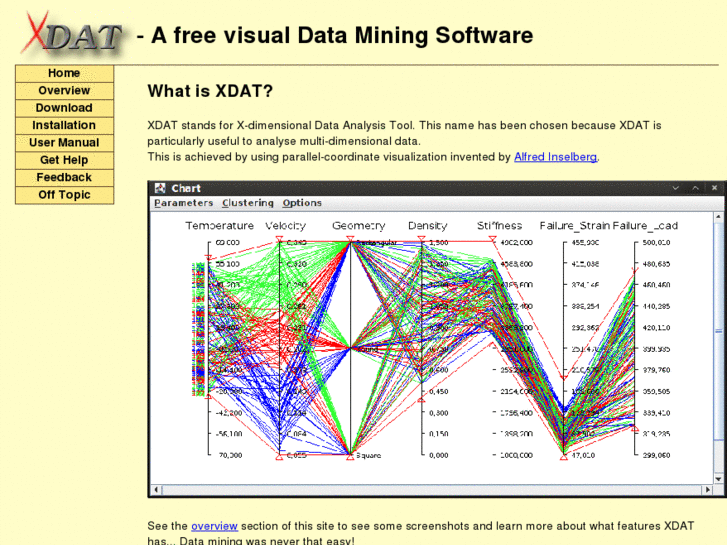Maximize Chart window with up chevron

[695, 188]
